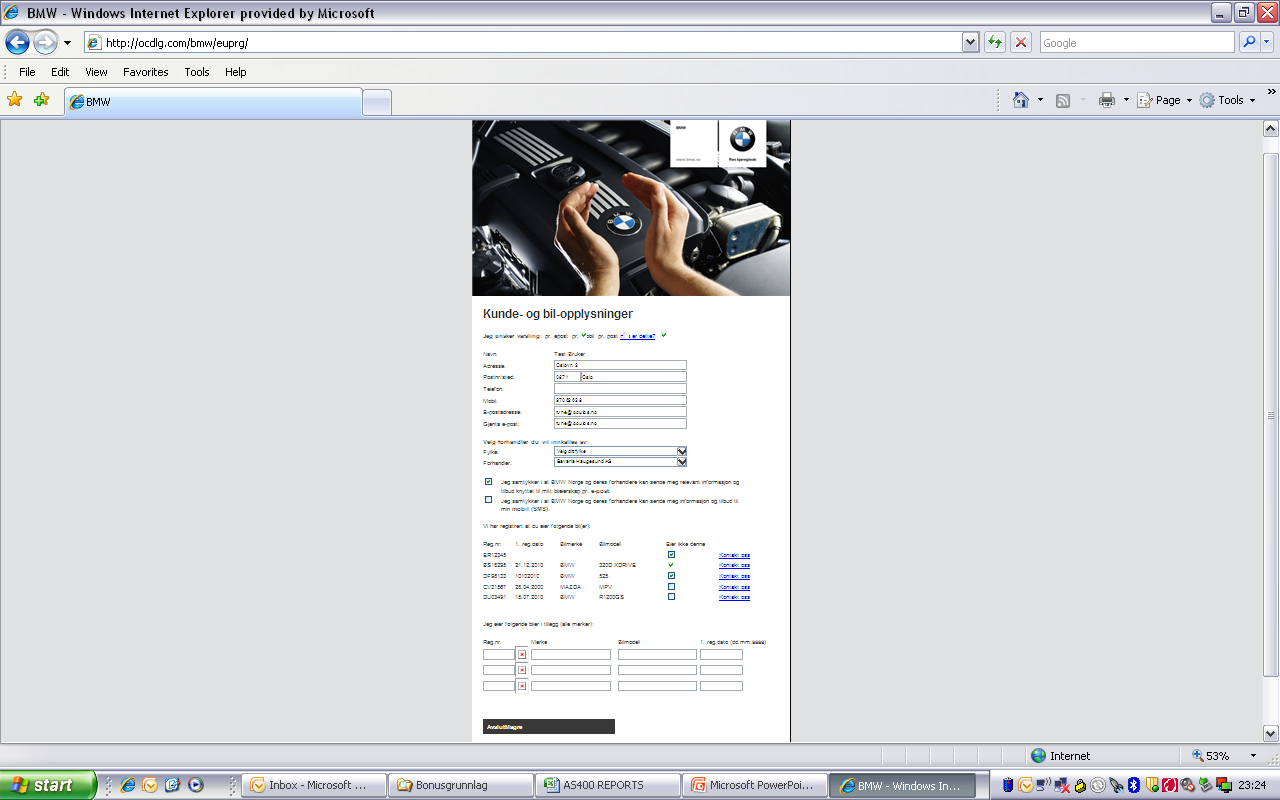Image resolution: width=1280 pixels, height=800 pixels.
Task: Open the Edit menu
Action: coord(60,72)
